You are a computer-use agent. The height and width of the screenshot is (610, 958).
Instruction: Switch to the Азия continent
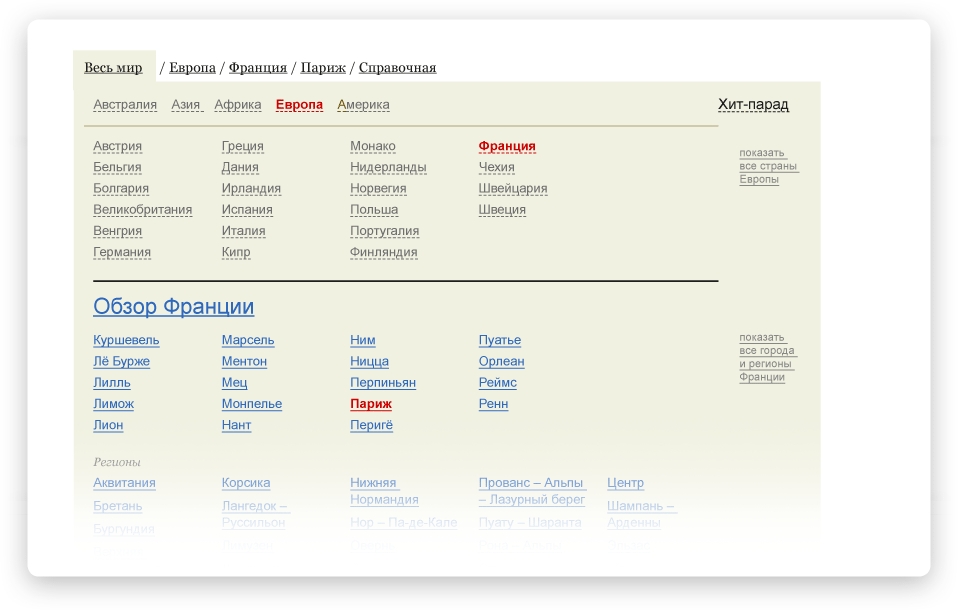coord(186,105)
